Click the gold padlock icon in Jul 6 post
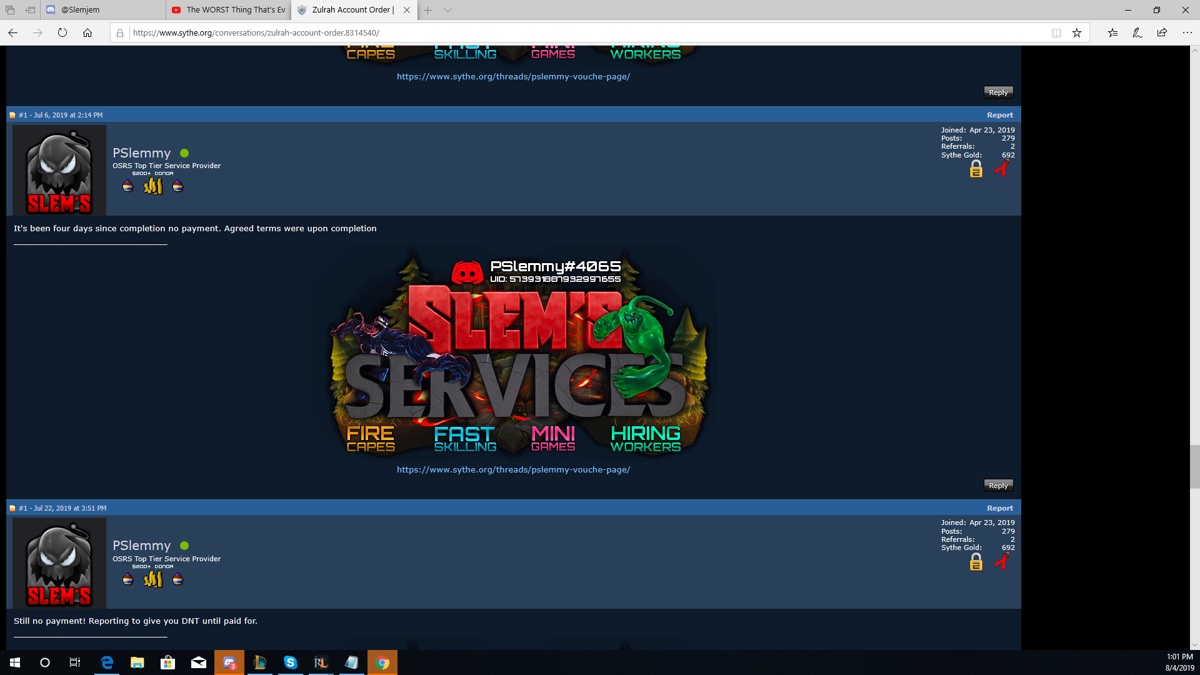The width and height of the screenshot is (1200, 675). click(976, 170)
